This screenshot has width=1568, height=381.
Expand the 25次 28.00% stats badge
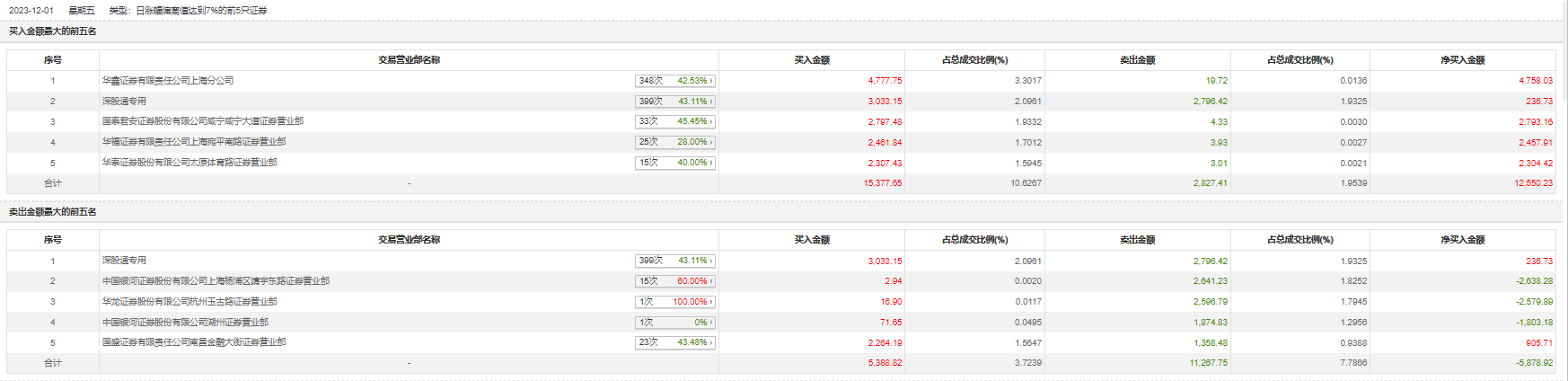click(x=674, y=142)
